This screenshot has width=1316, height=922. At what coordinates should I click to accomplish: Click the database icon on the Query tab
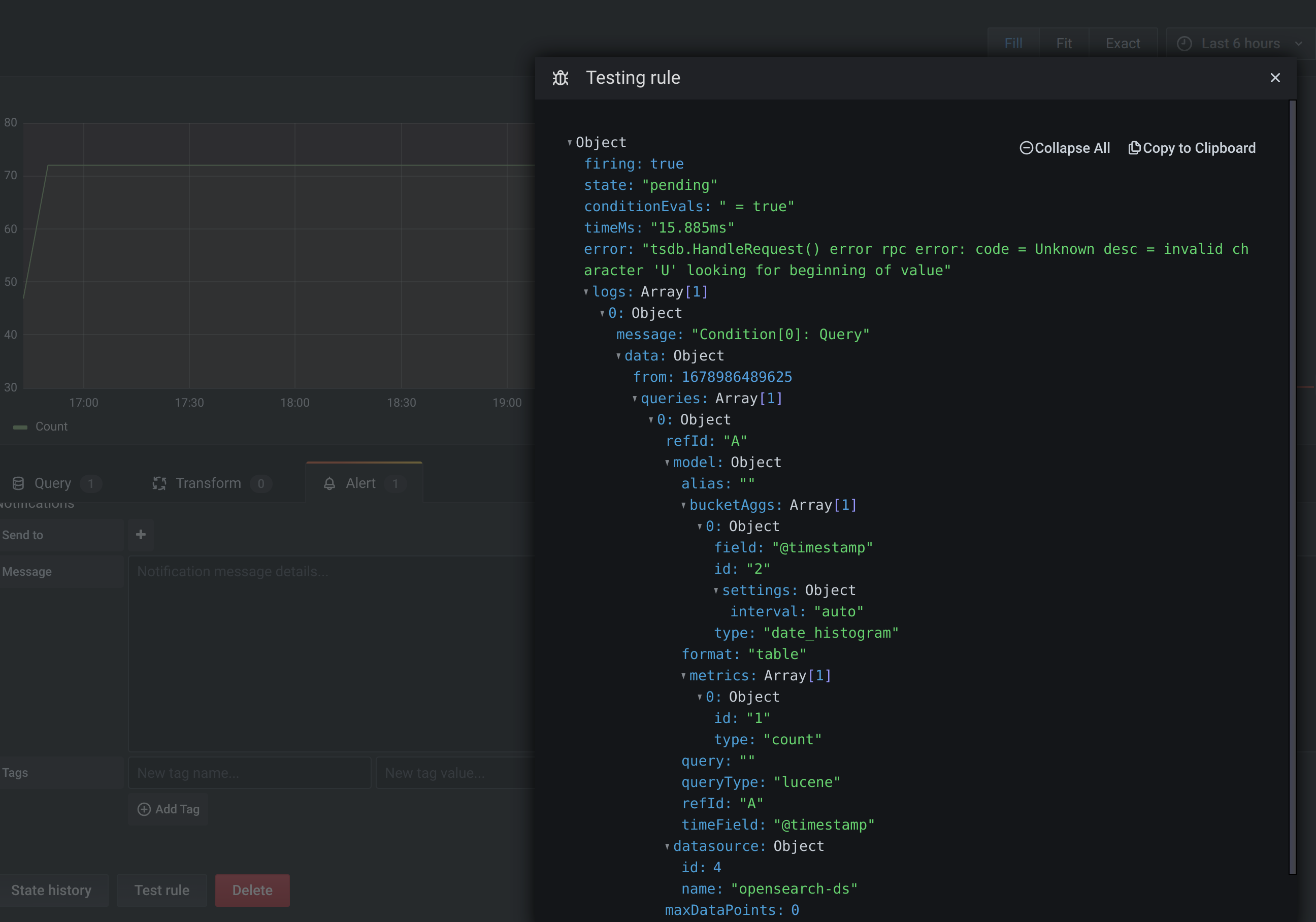pos(18,483)
